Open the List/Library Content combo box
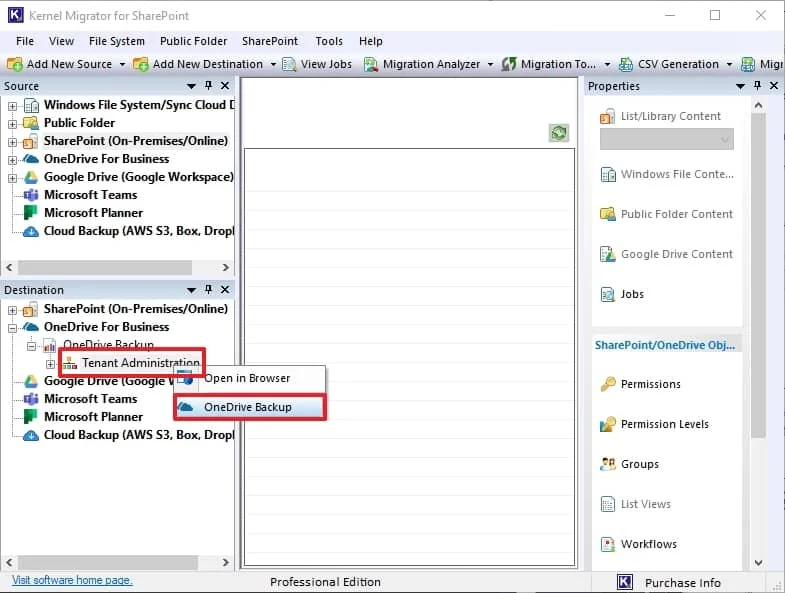This screenshot has height=593, width=785. coord(667,139)
